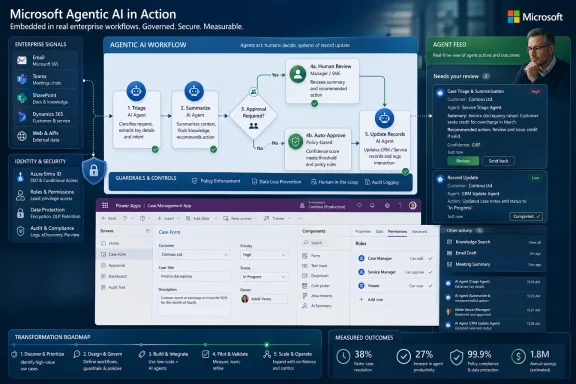This screenshot has height=384, width=576.
Task: Collapse the Screens panel via its menu icon
Action: click(x=148, y=231)
